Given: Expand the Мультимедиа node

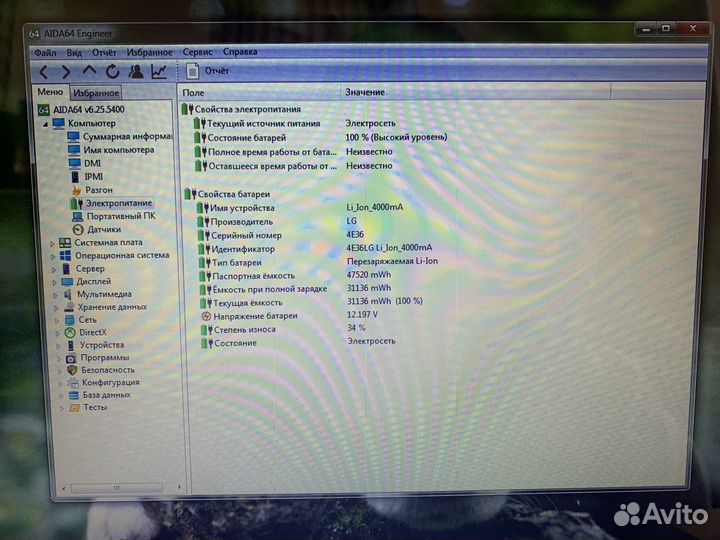Looking at the screenshot, I should tap(55, 295).
